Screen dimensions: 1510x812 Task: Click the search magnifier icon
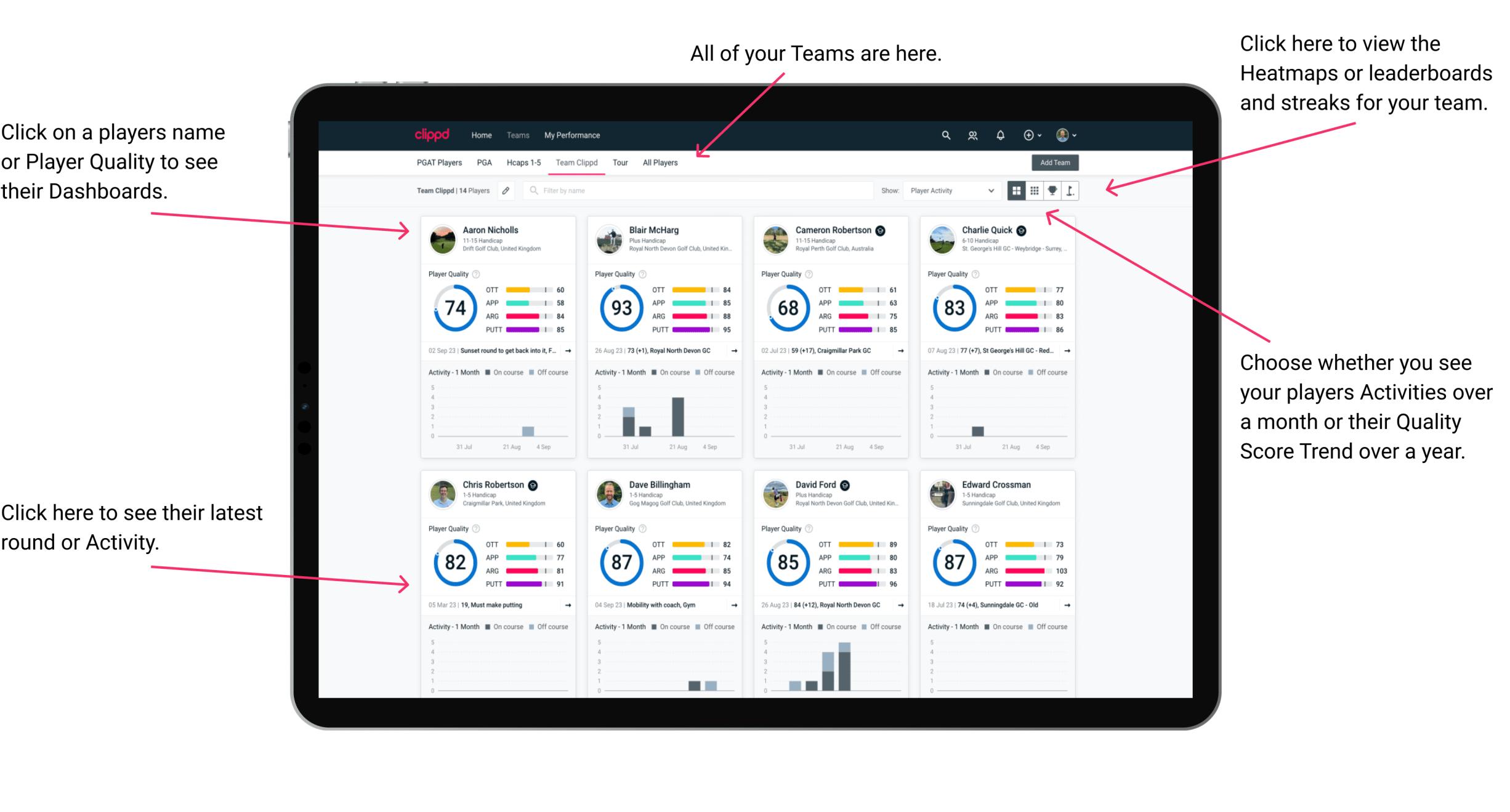[945, 134]
